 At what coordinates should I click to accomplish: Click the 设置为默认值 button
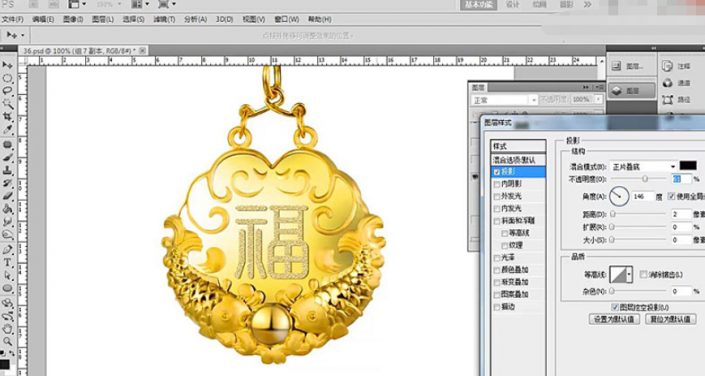tap(614, 319)
